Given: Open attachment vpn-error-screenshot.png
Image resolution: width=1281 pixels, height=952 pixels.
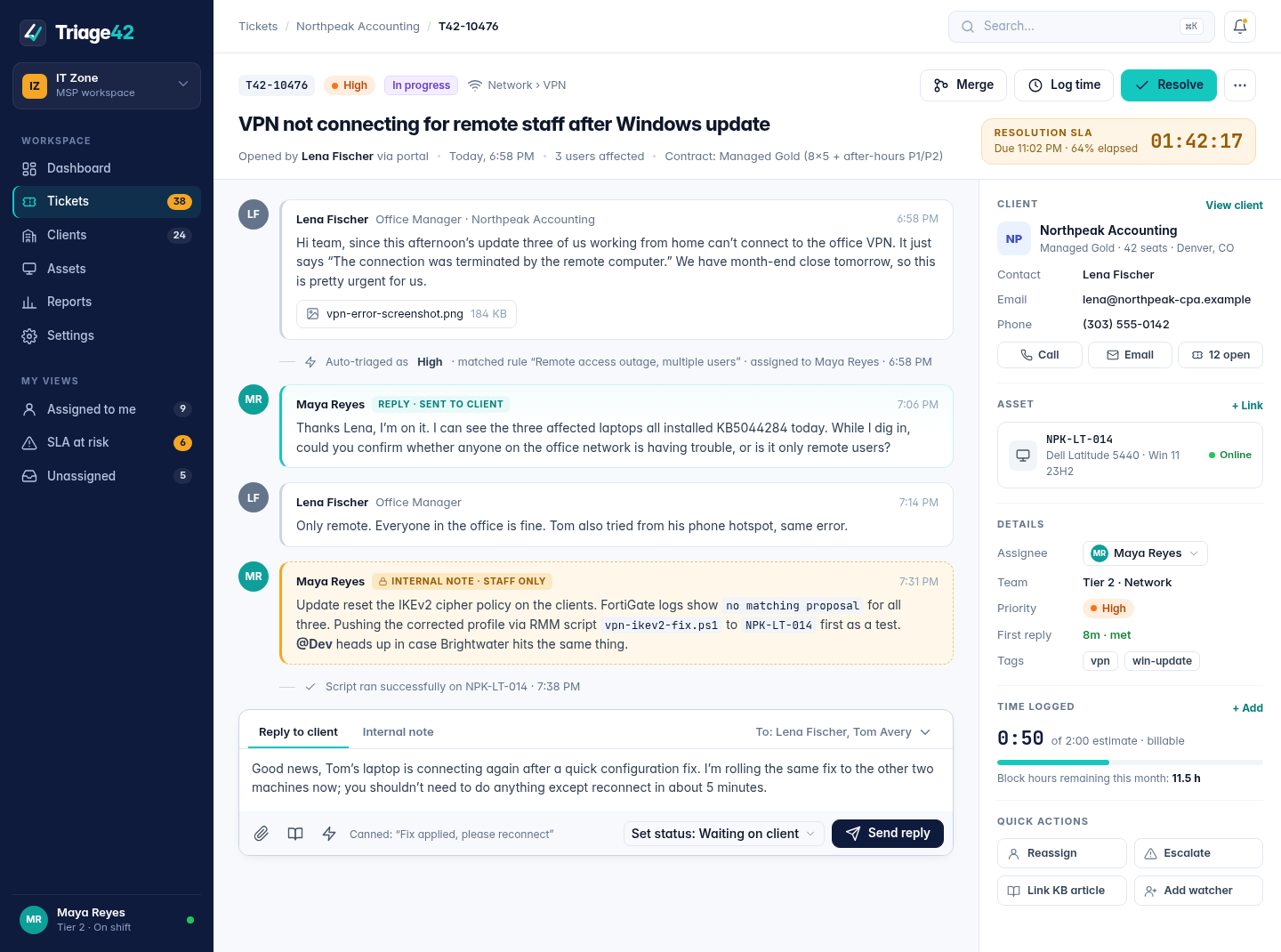Looking at the screenshot, I should click(407, 314).
